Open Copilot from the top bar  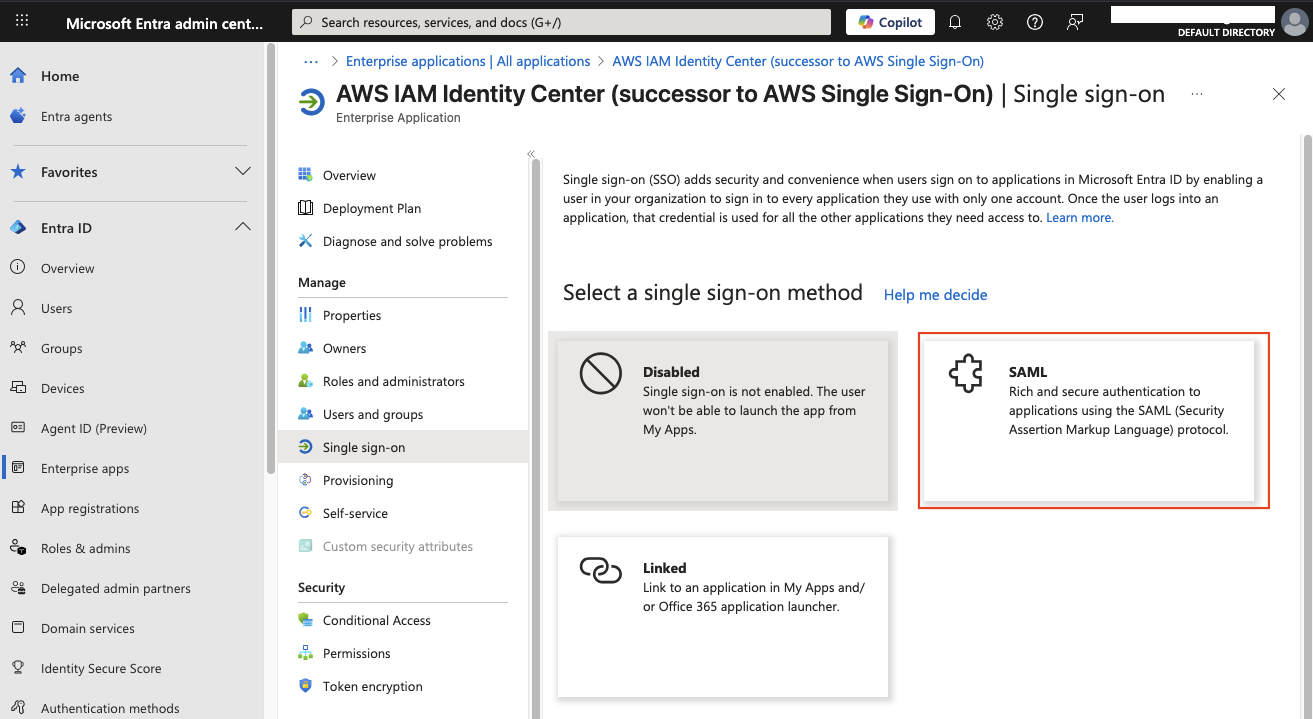[888, 21]
